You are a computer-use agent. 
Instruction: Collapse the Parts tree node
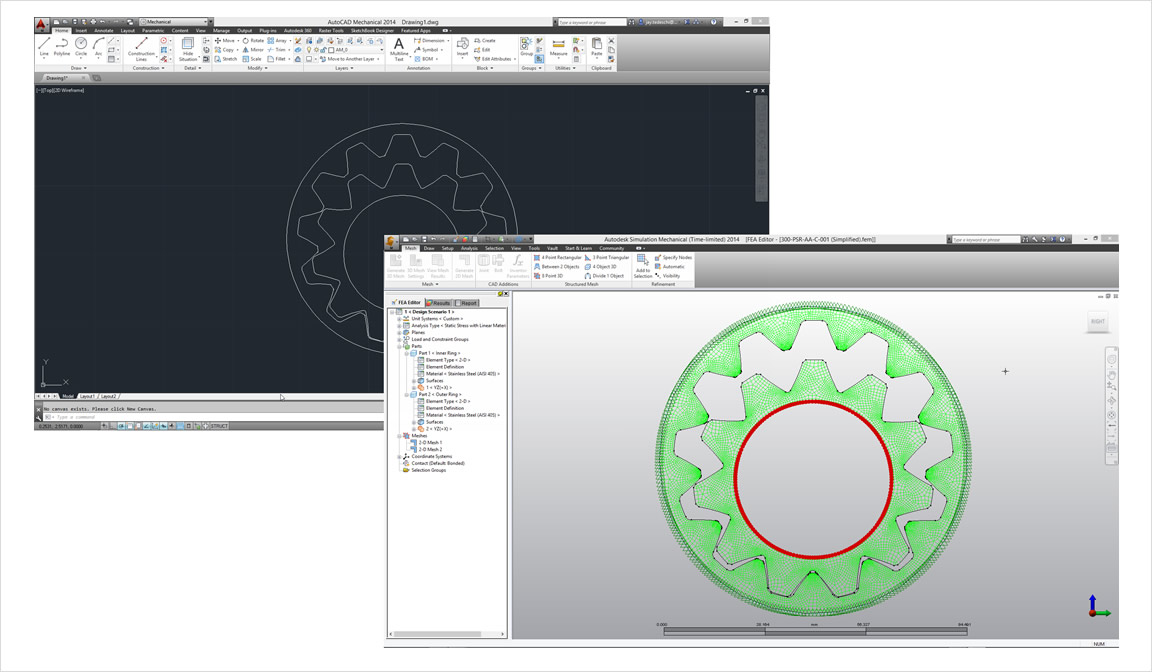[399, 346]
